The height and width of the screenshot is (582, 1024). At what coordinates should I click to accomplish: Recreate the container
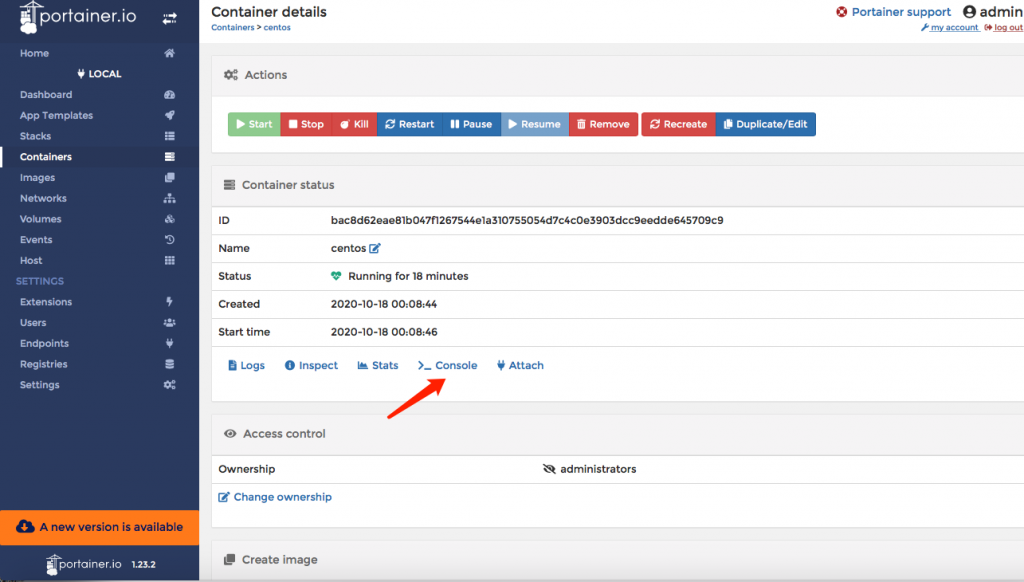[x=678, y=124]
